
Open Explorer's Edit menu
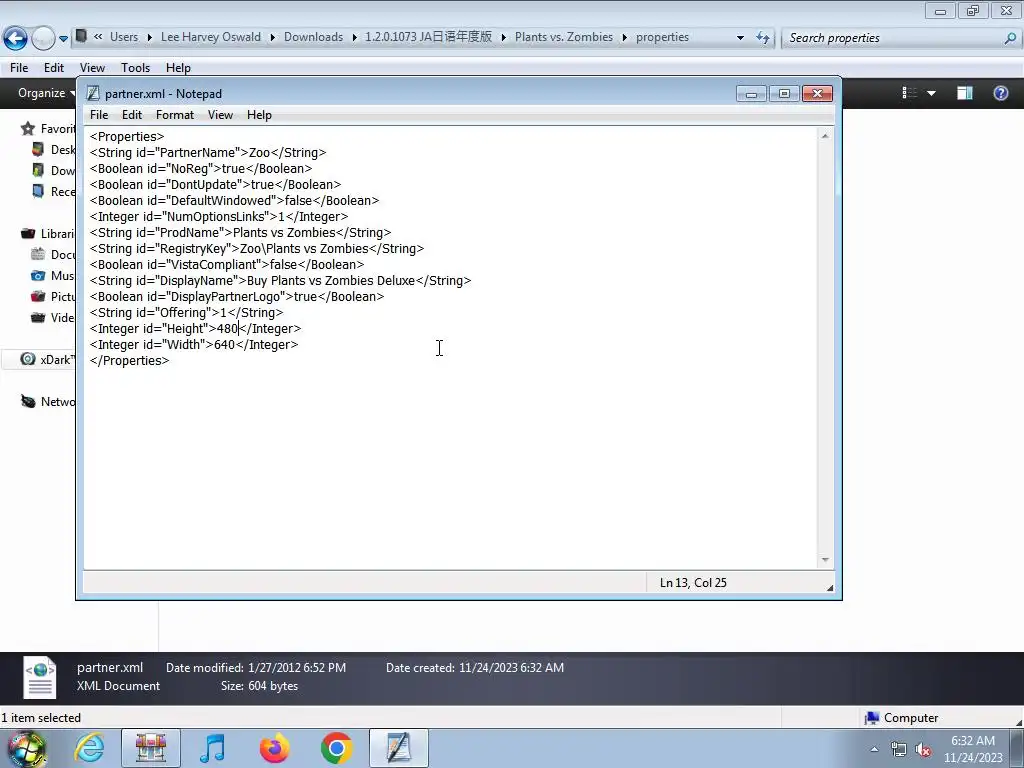click(x=54, y=68)
